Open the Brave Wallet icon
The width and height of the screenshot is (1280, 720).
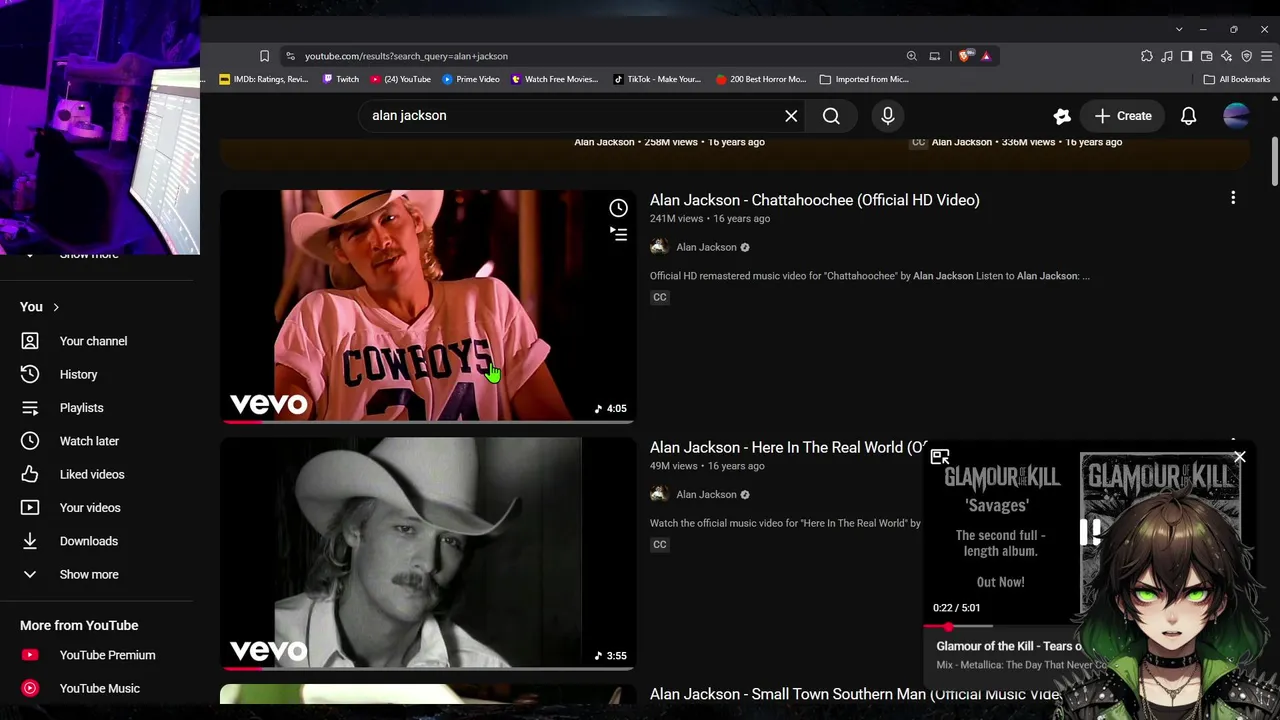coord(1207,56)
